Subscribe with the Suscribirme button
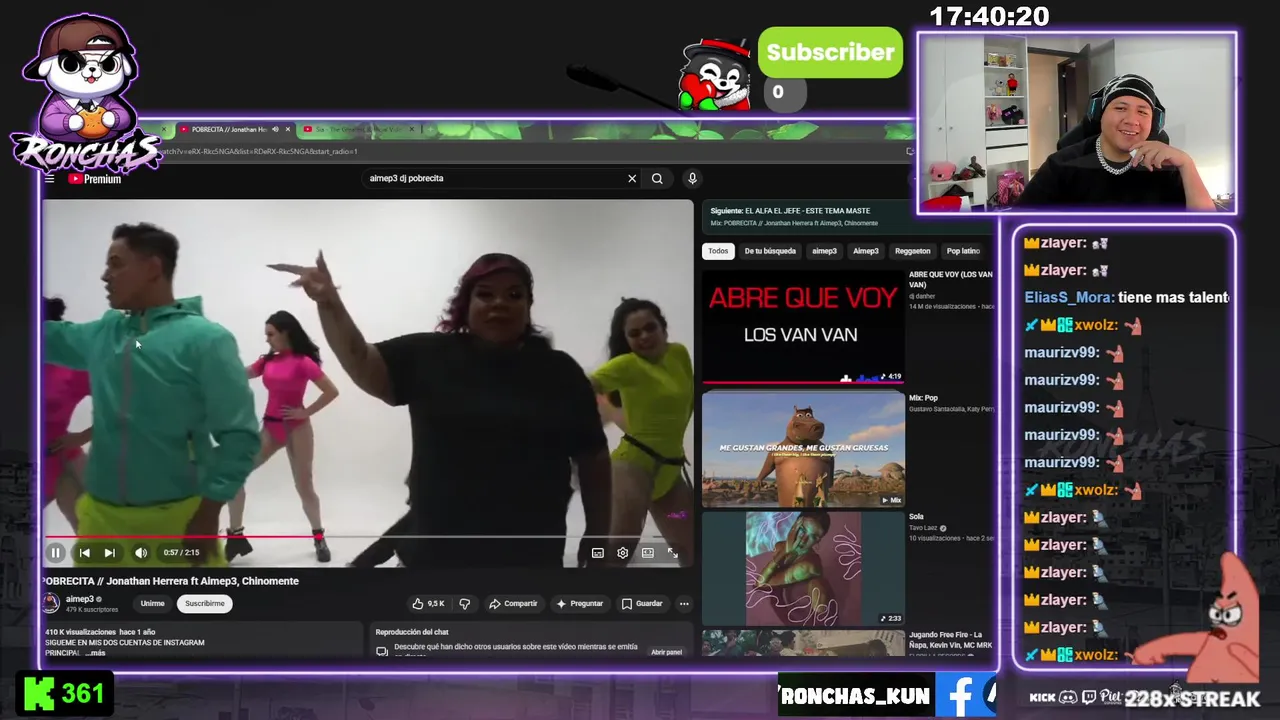This screenshot has width=1280, height=720. tap(205, 603)
